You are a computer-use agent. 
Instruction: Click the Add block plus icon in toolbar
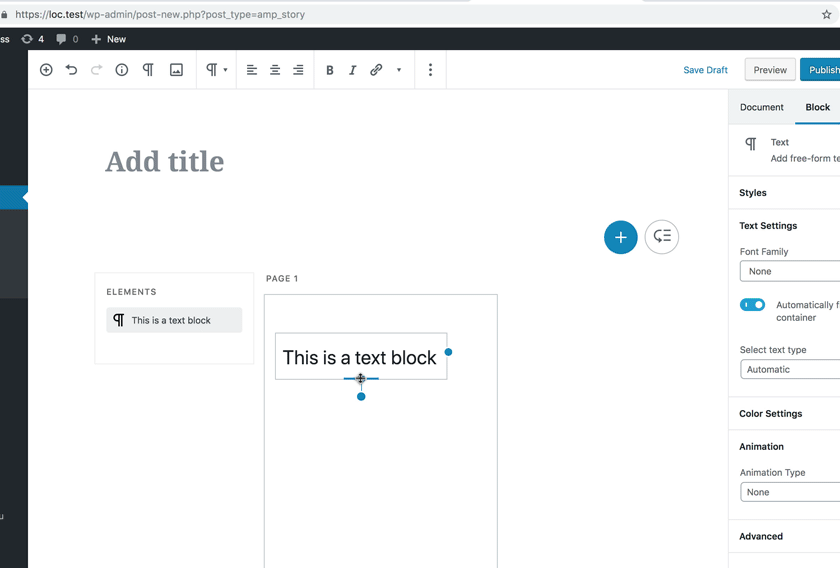pyautogui.click(x=46, y=70)
